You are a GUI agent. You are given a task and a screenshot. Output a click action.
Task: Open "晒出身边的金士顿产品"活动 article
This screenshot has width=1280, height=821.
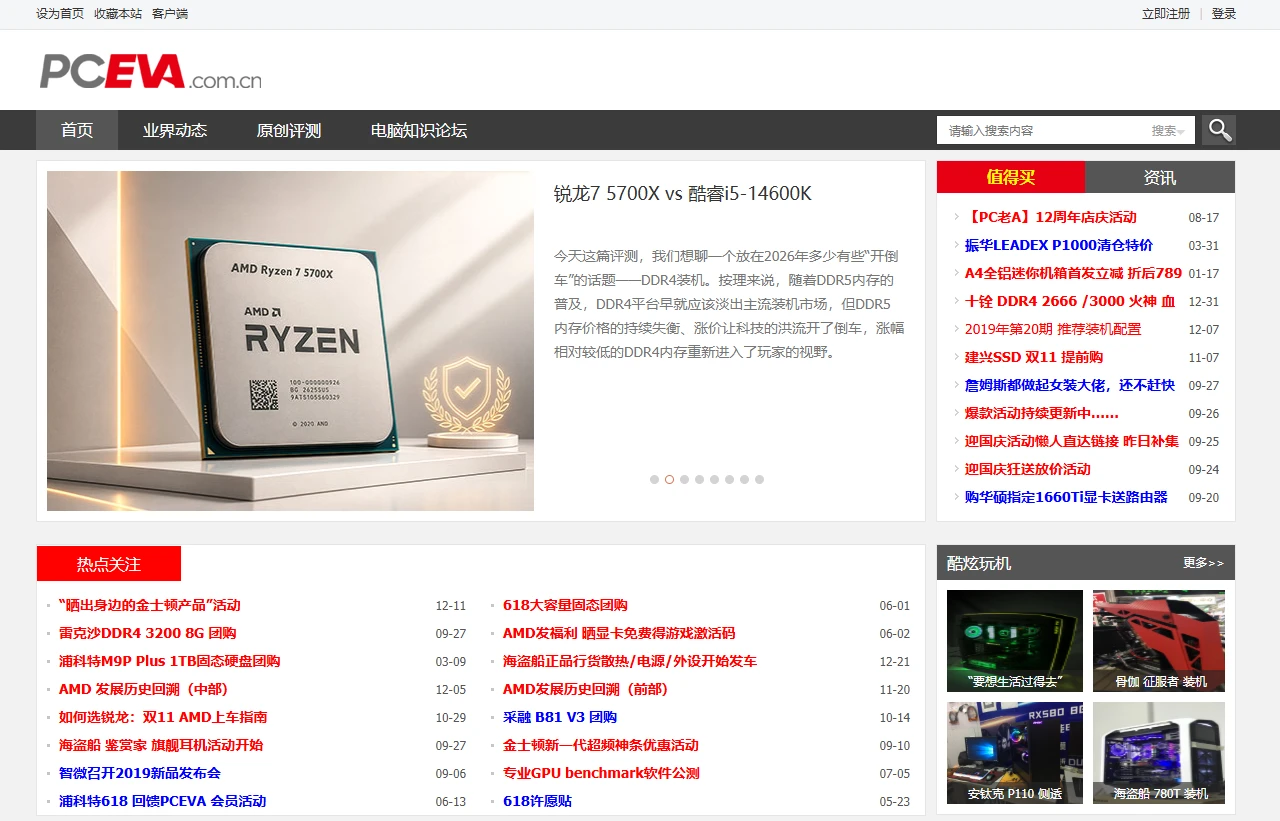(150, 605)
